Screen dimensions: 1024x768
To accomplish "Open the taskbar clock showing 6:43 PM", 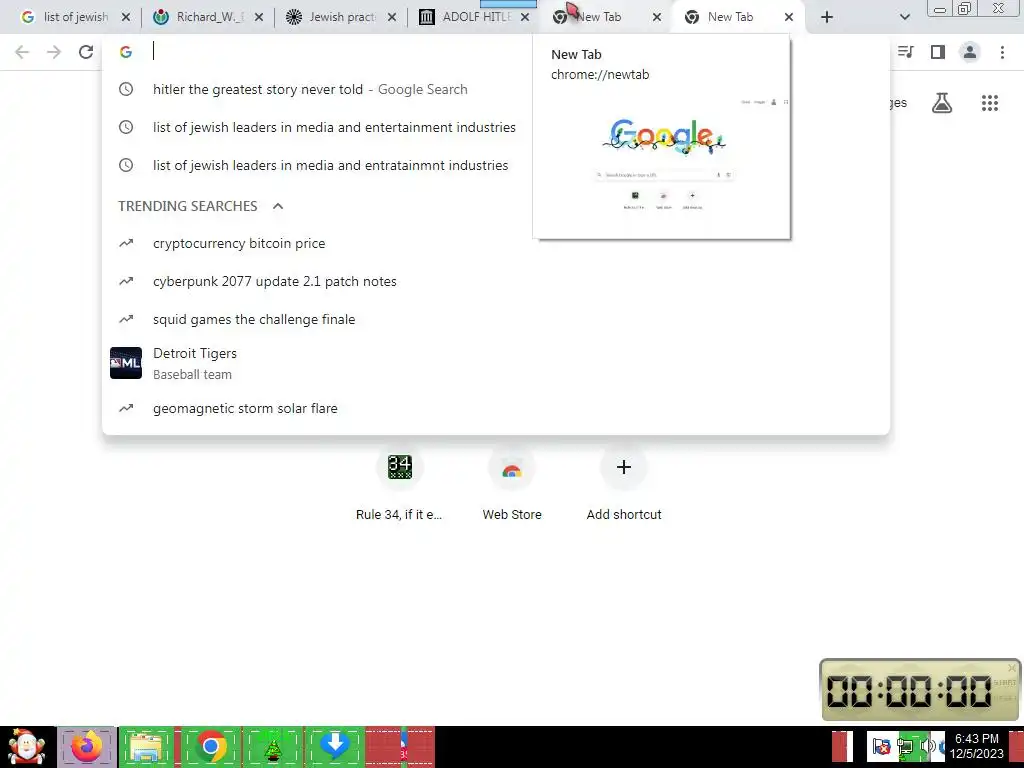I will [976, 746].
